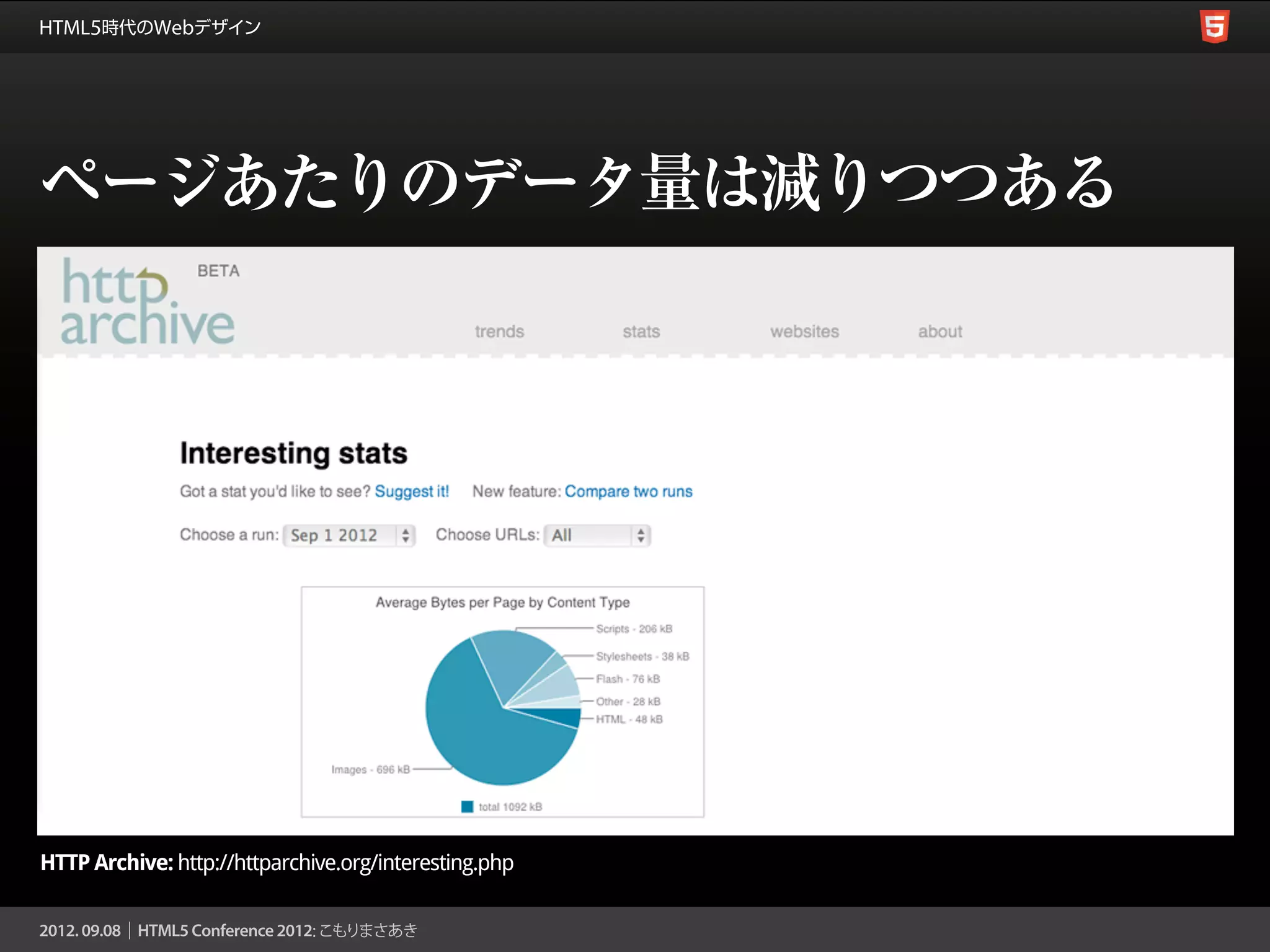Click the slide title 'ページあたりのデータ量は減りつつある'
The image size is (1270, 952).
(x=578, y=182)
